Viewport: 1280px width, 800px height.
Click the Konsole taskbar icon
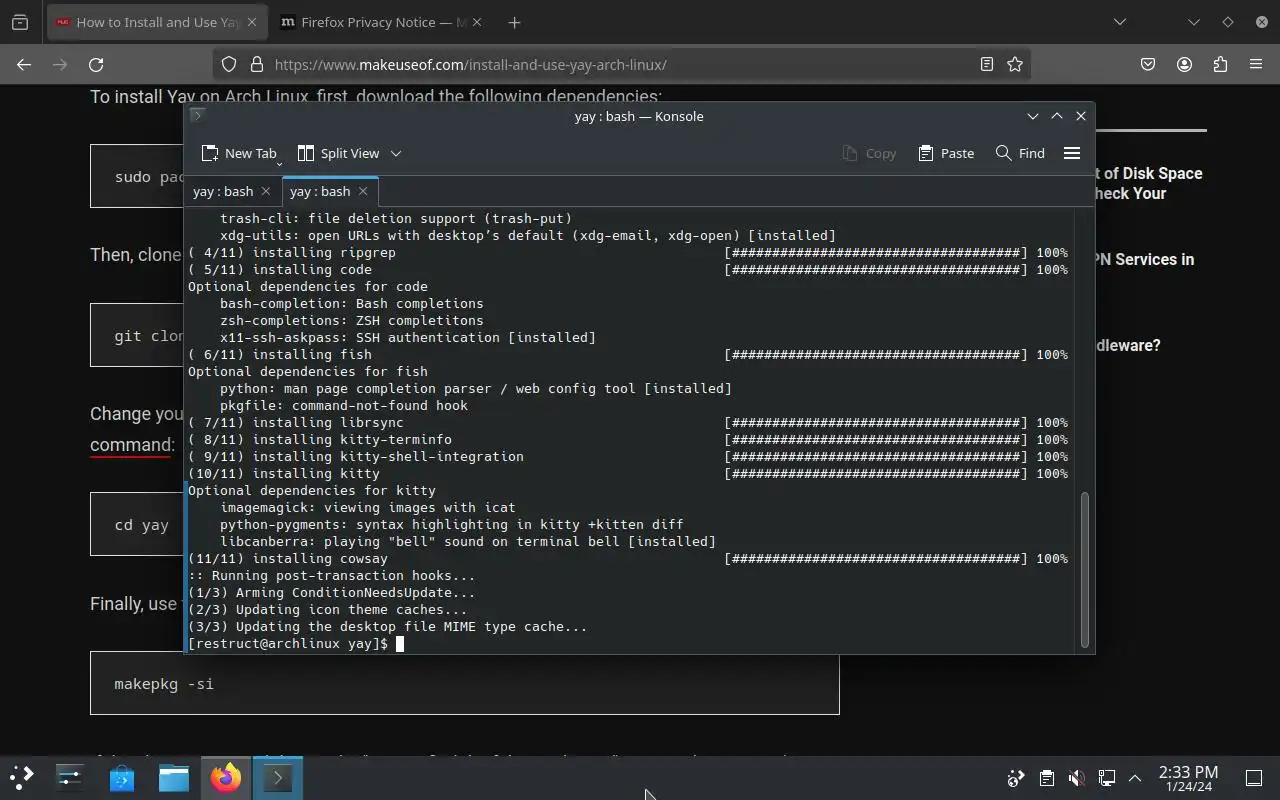pos(278,777)
